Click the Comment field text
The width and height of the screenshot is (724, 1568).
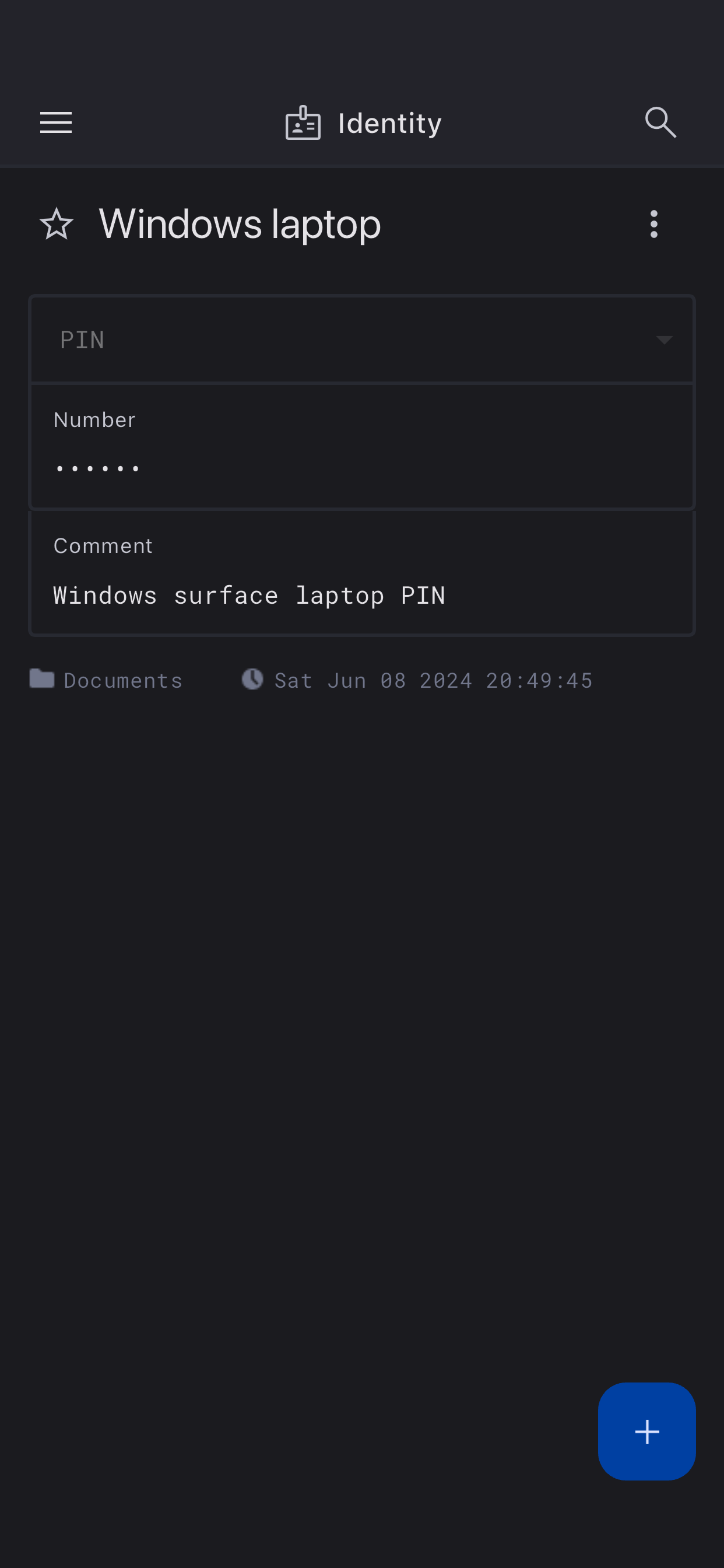coord(362,572)
